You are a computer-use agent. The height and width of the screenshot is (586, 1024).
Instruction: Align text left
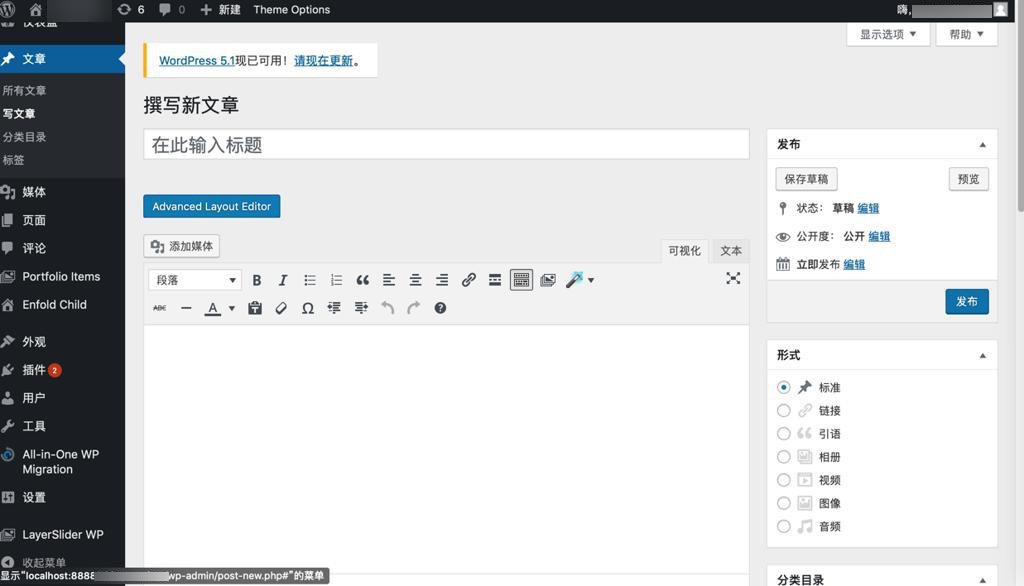click(x=389, y=280)
